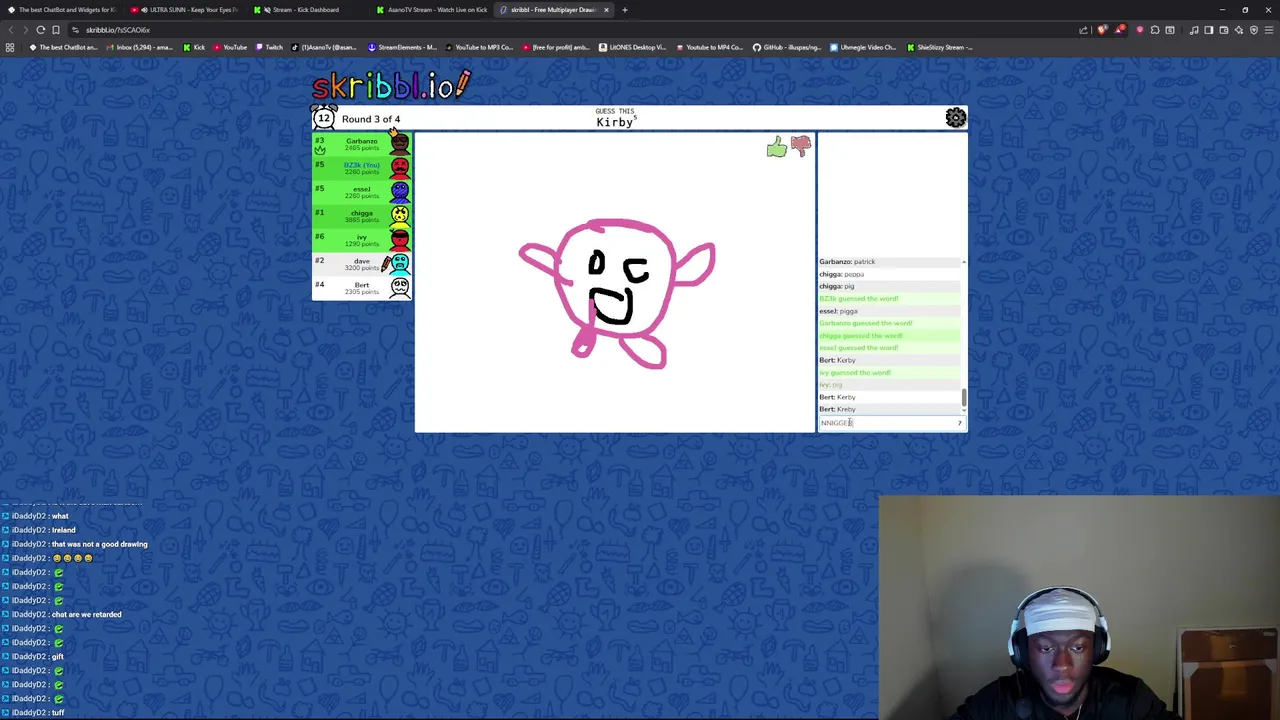Bookmark this page icon

(x=56, y=30)
